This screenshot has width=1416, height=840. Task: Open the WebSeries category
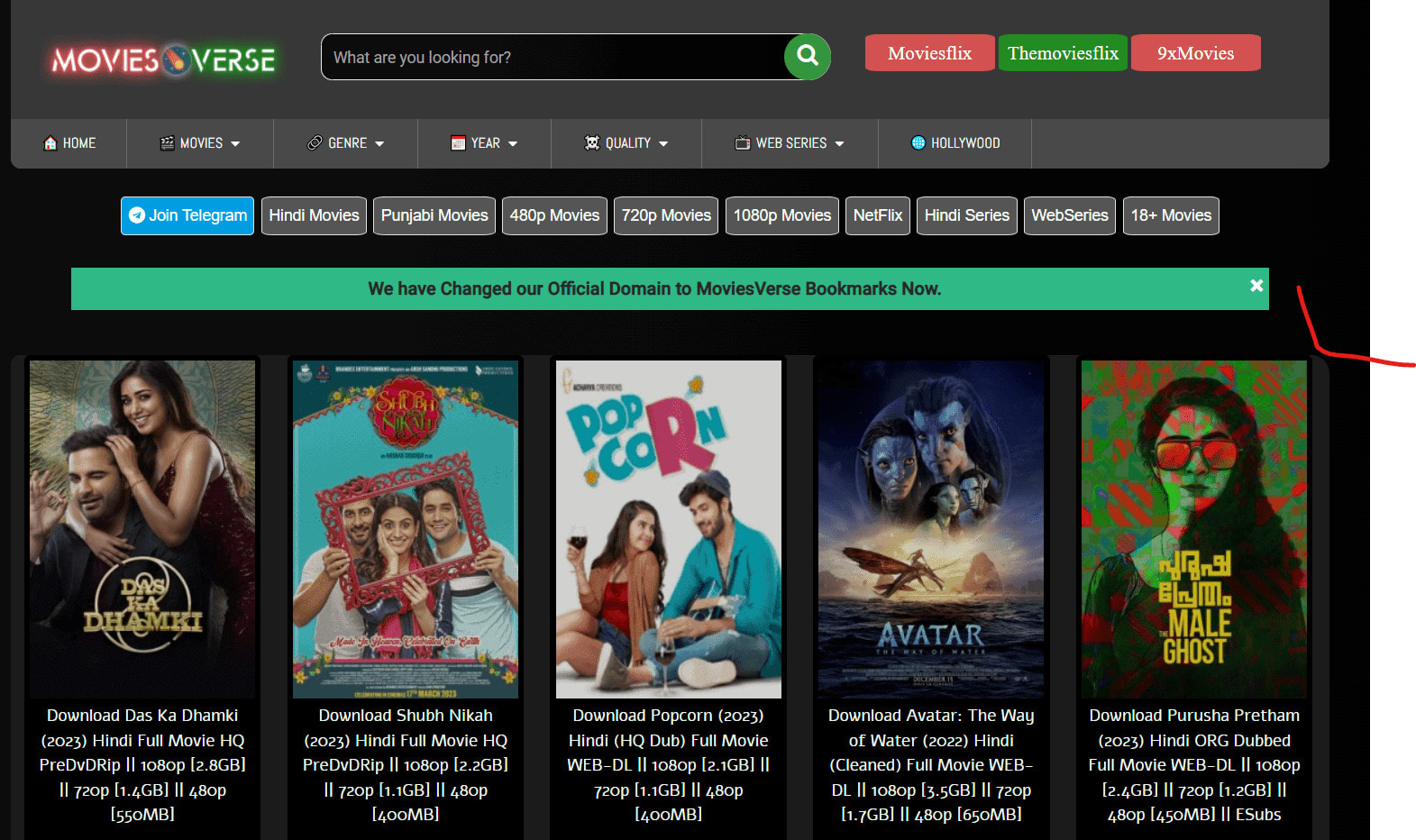1070,215
